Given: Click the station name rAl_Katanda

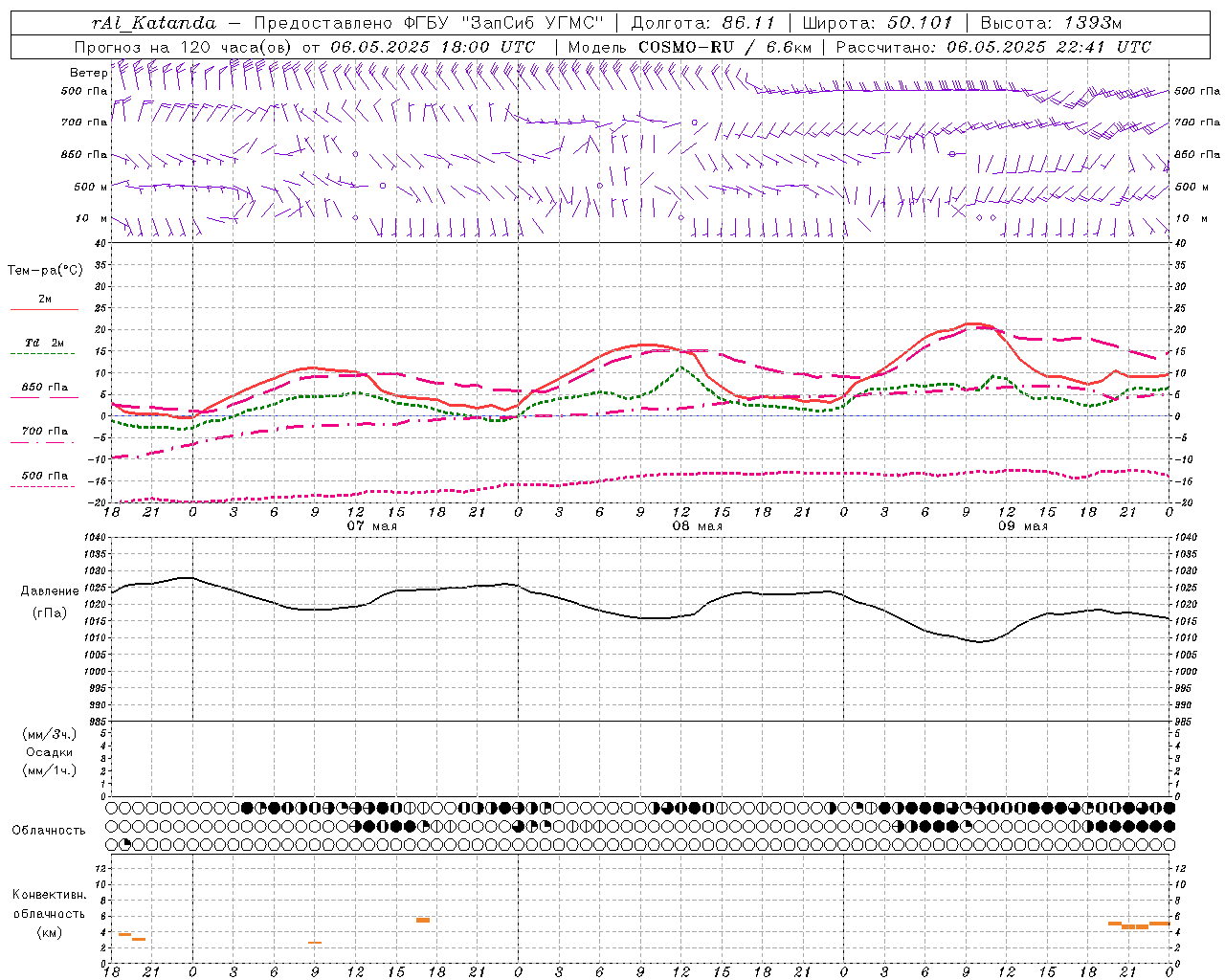Looking at the screenshot, I should 153,23.
